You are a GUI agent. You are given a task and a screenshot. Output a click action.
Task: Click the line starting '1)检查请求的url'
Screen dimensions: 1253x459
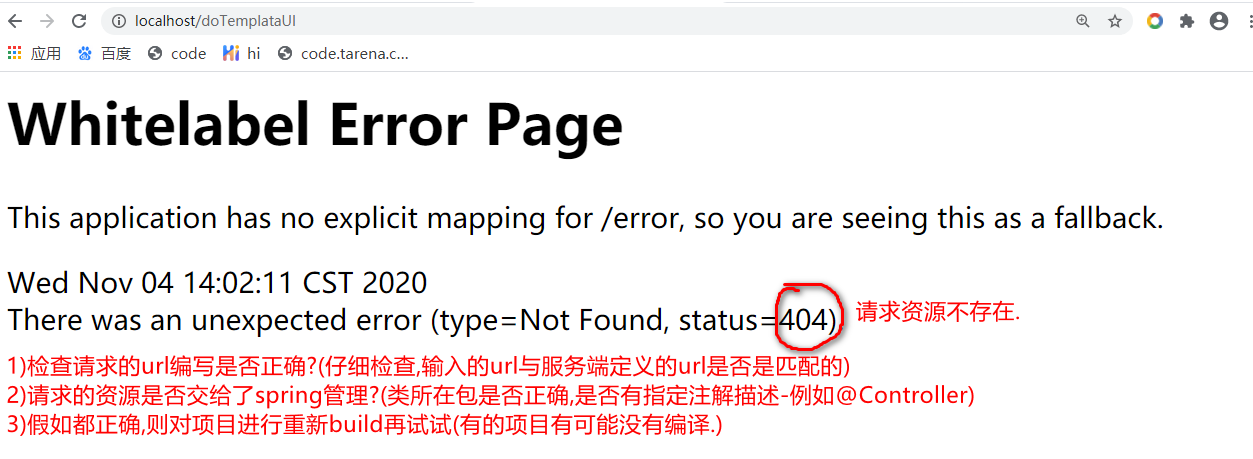429,365
